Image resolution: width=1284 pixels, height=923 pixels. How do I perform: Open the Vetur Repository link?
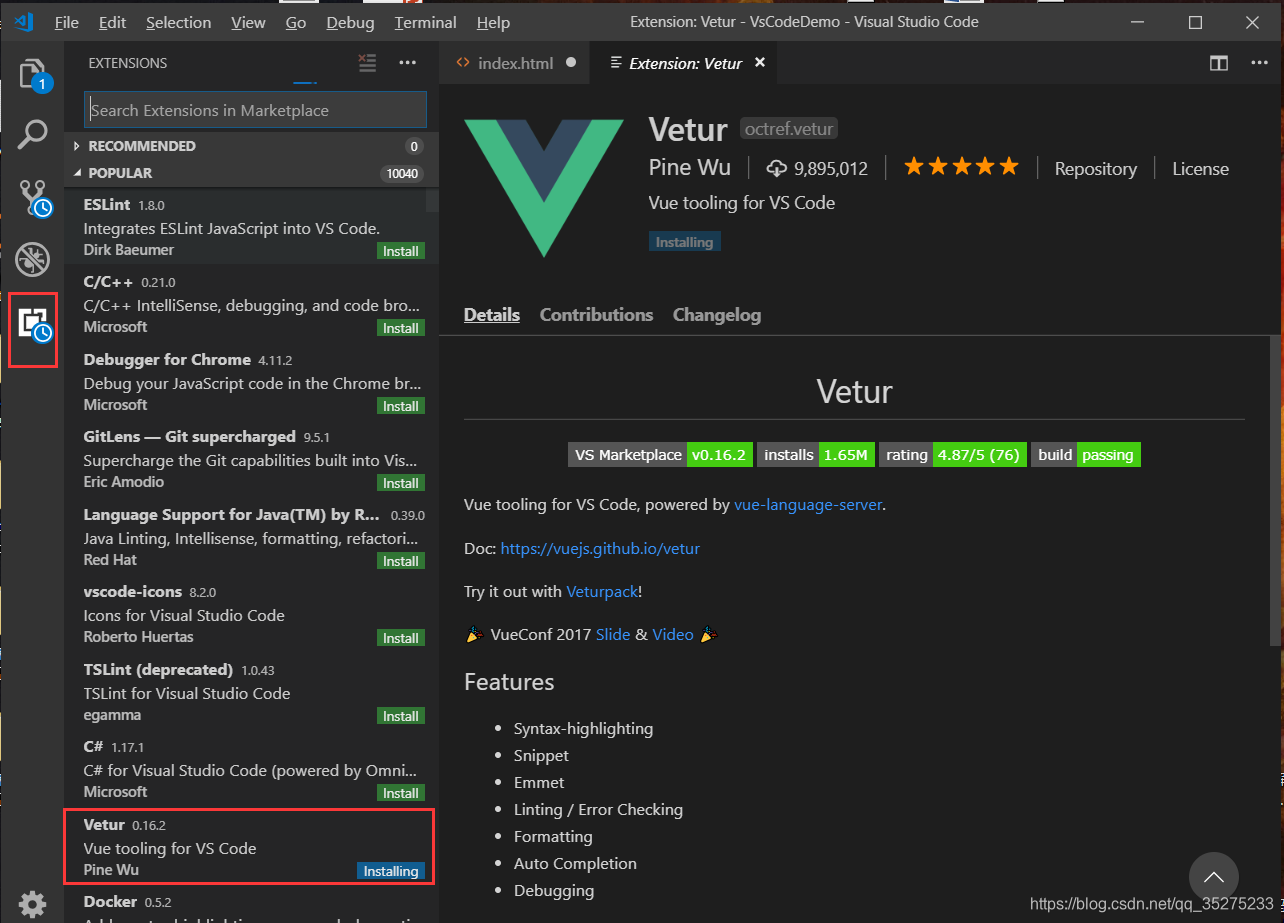[1095, 168]
